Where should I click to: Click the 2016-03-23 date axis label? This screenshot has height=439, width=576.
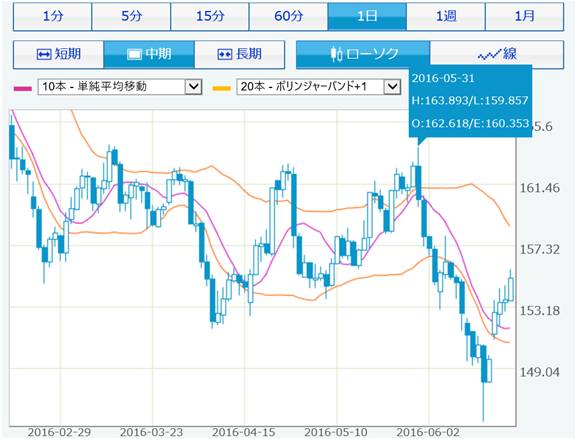coord(152,432)
